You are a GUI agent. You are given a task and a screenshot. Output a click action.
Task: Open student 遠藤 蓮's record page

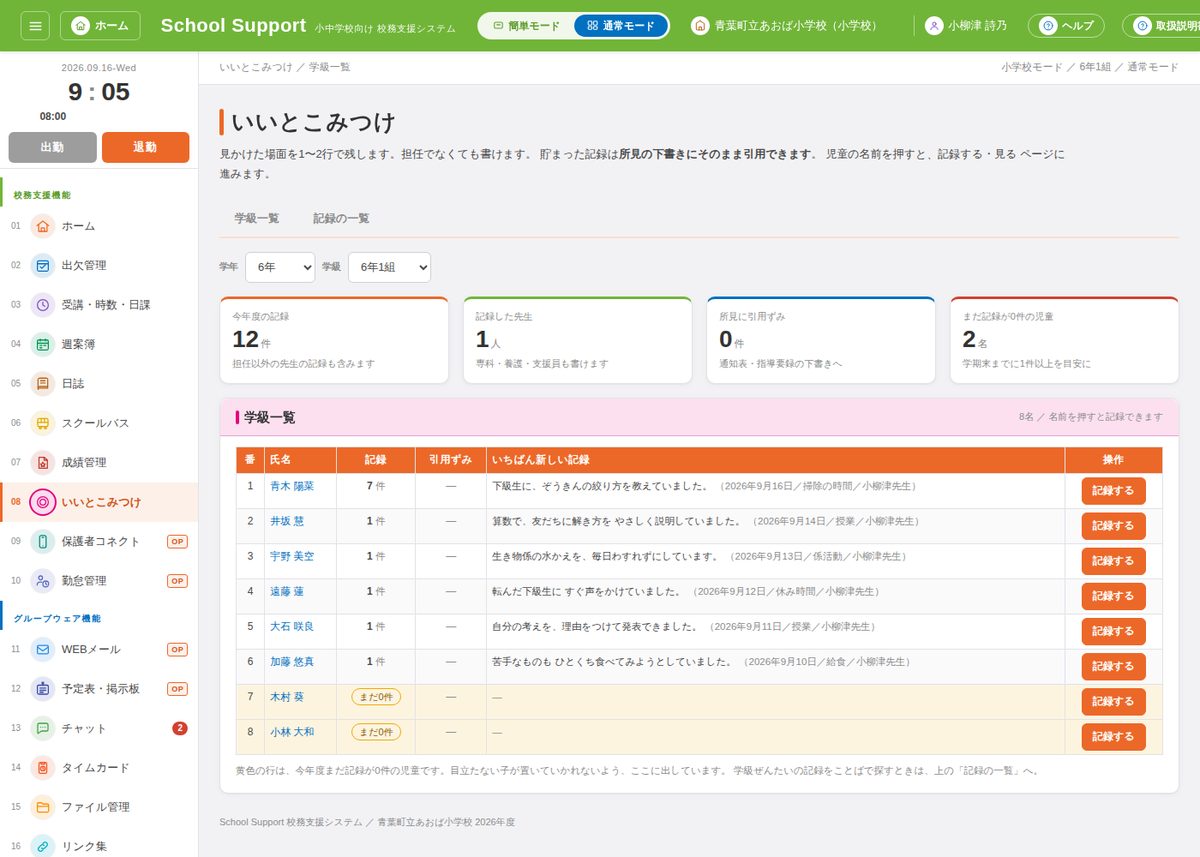pos(286,591)
